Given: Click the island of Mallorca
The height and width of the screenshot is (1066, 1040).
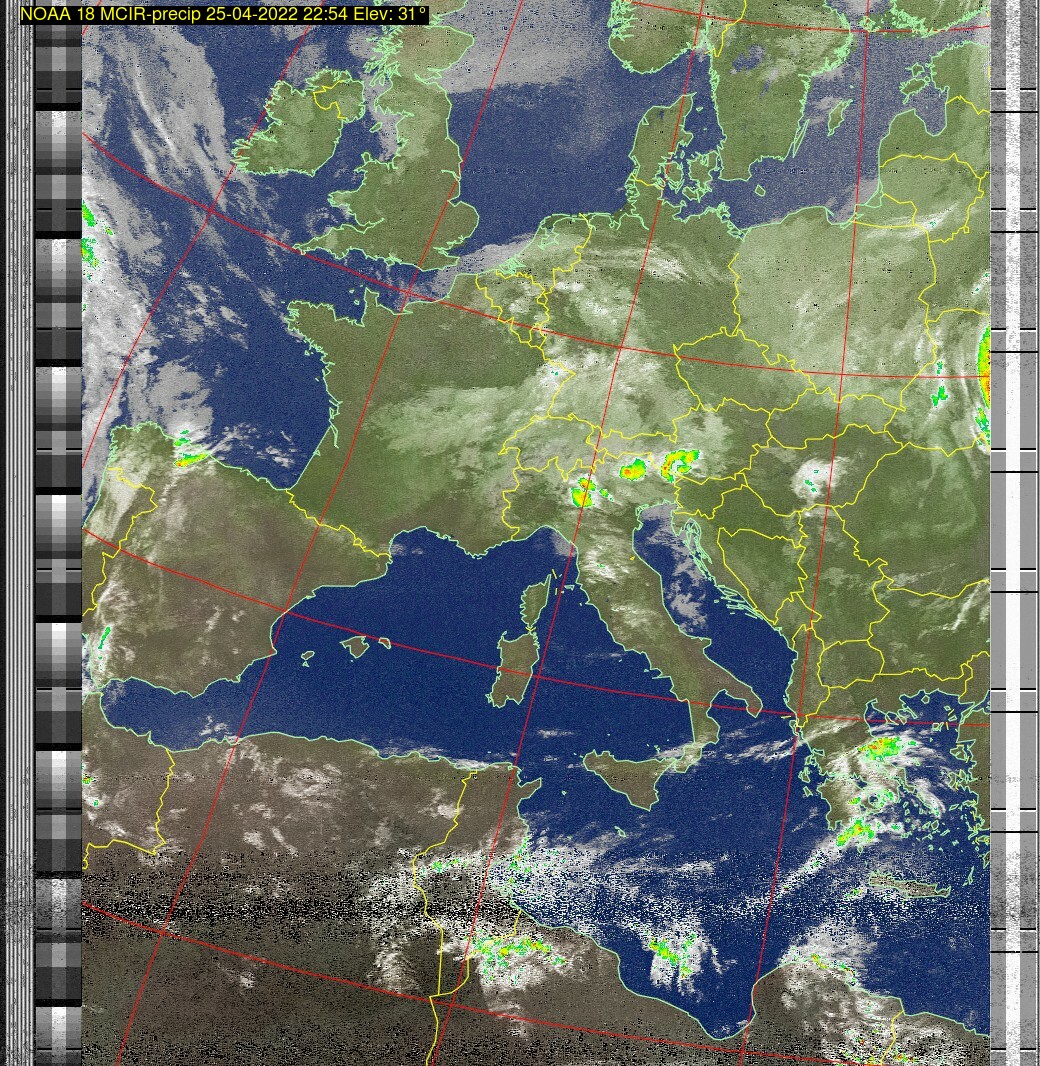Looking at the screenshot, I should click(355, 647).
